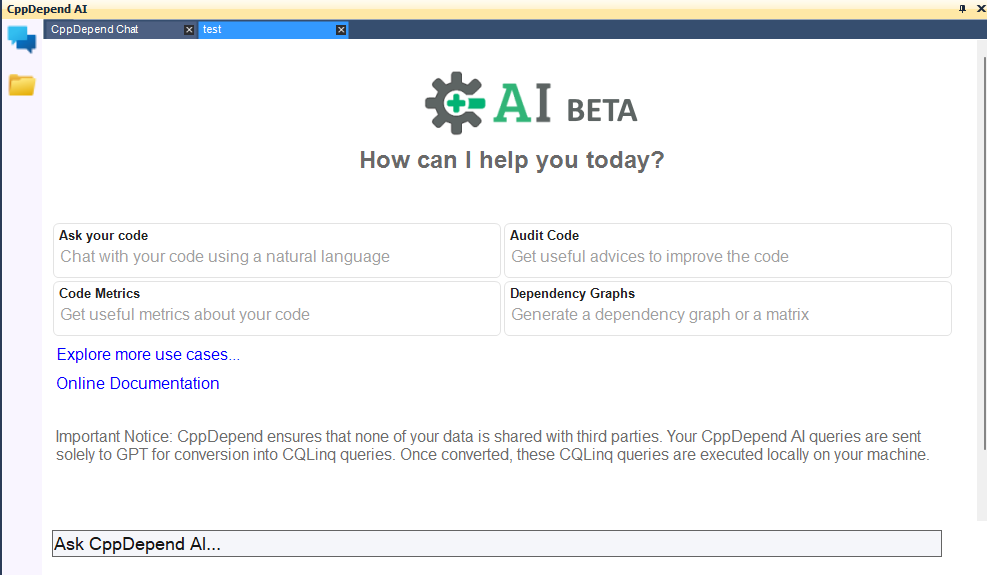Close the test tab

[341, 30]
